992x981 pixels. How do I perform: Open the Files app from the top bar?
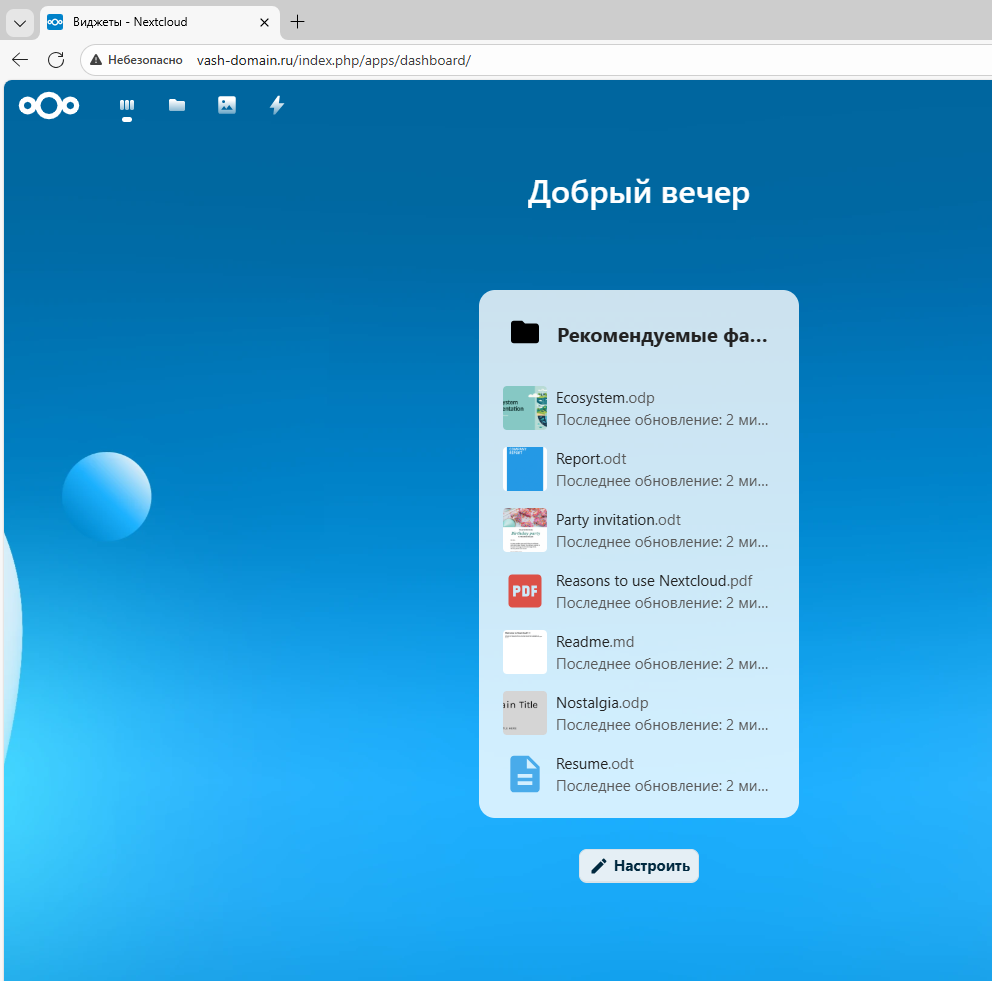176,105
